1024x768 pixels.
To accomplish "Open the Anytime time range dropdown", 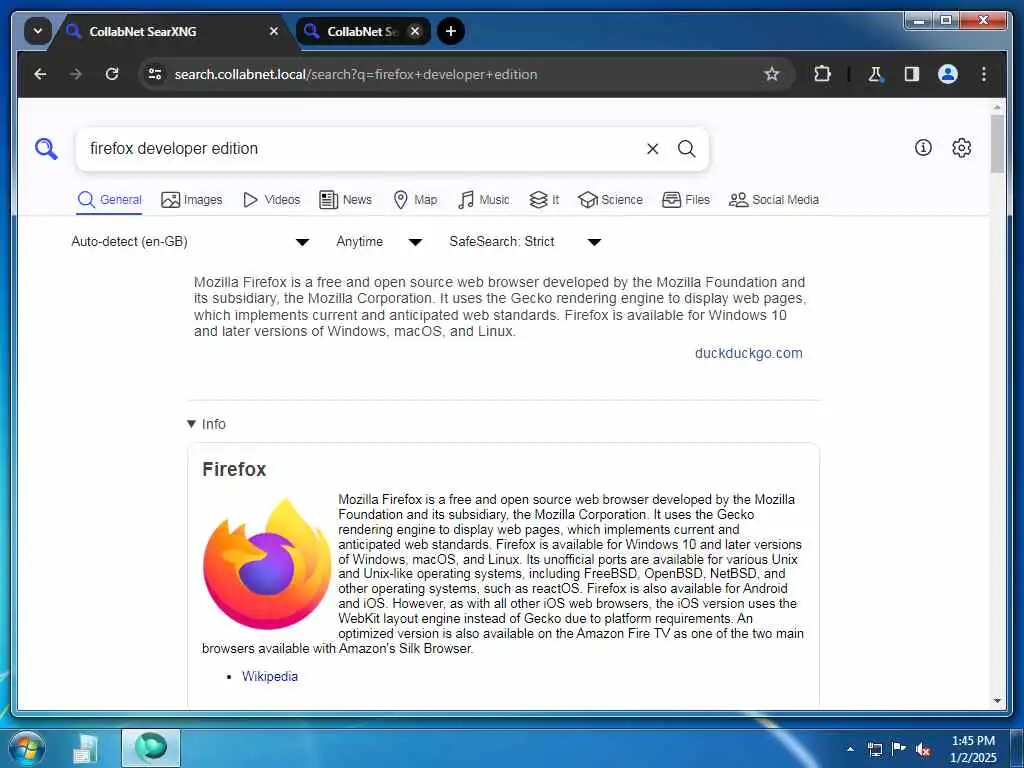I will click(379, 242).
